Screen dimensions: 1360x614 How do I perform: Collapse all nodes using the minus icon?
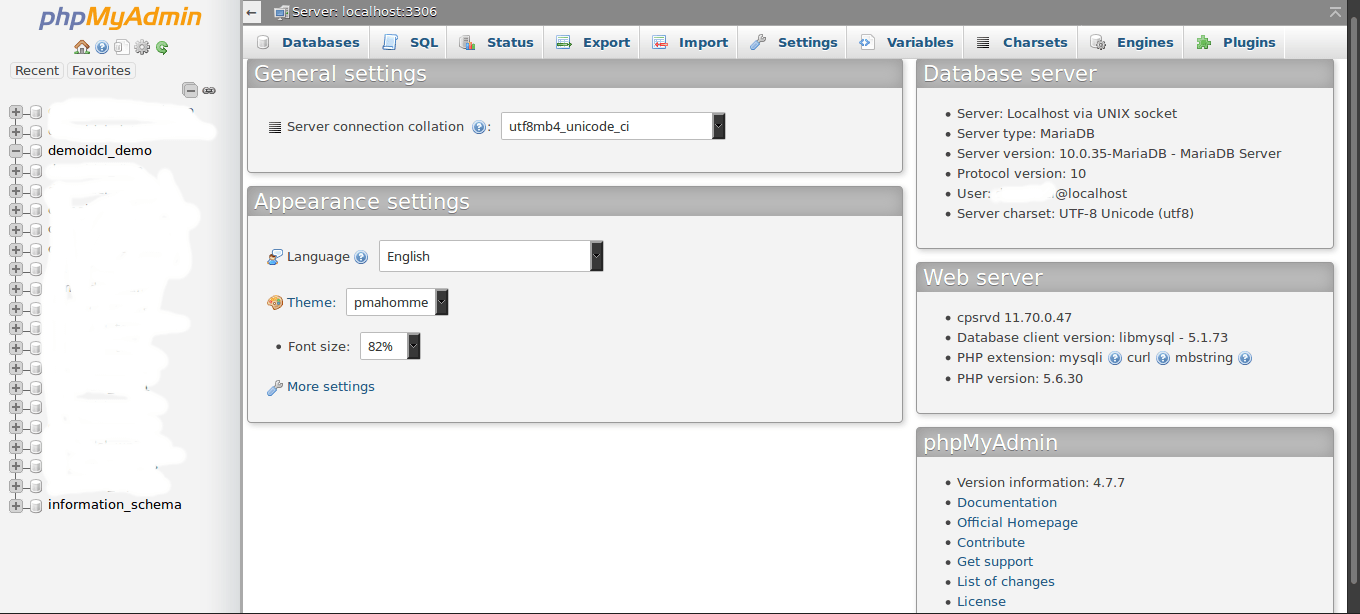pyautogui.click(x=190, y=89)
